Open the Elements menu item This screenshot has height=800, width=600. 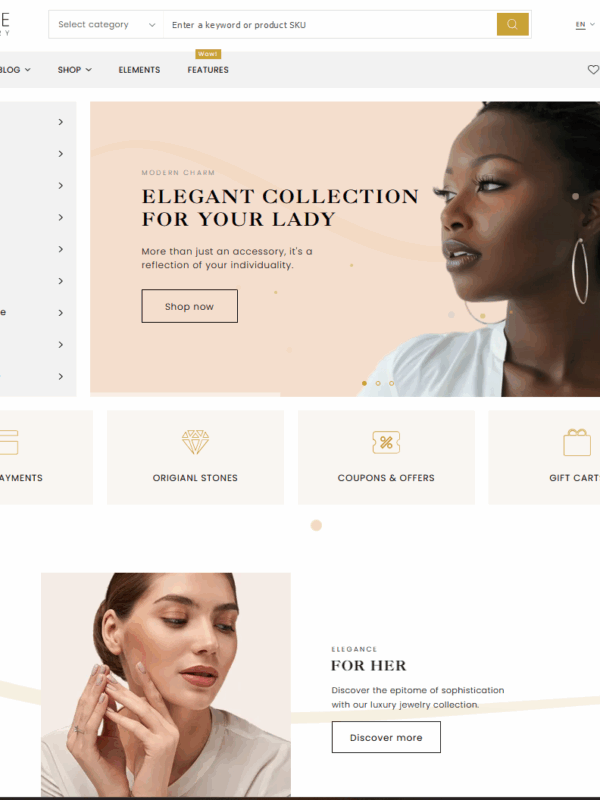click(139, 70)
